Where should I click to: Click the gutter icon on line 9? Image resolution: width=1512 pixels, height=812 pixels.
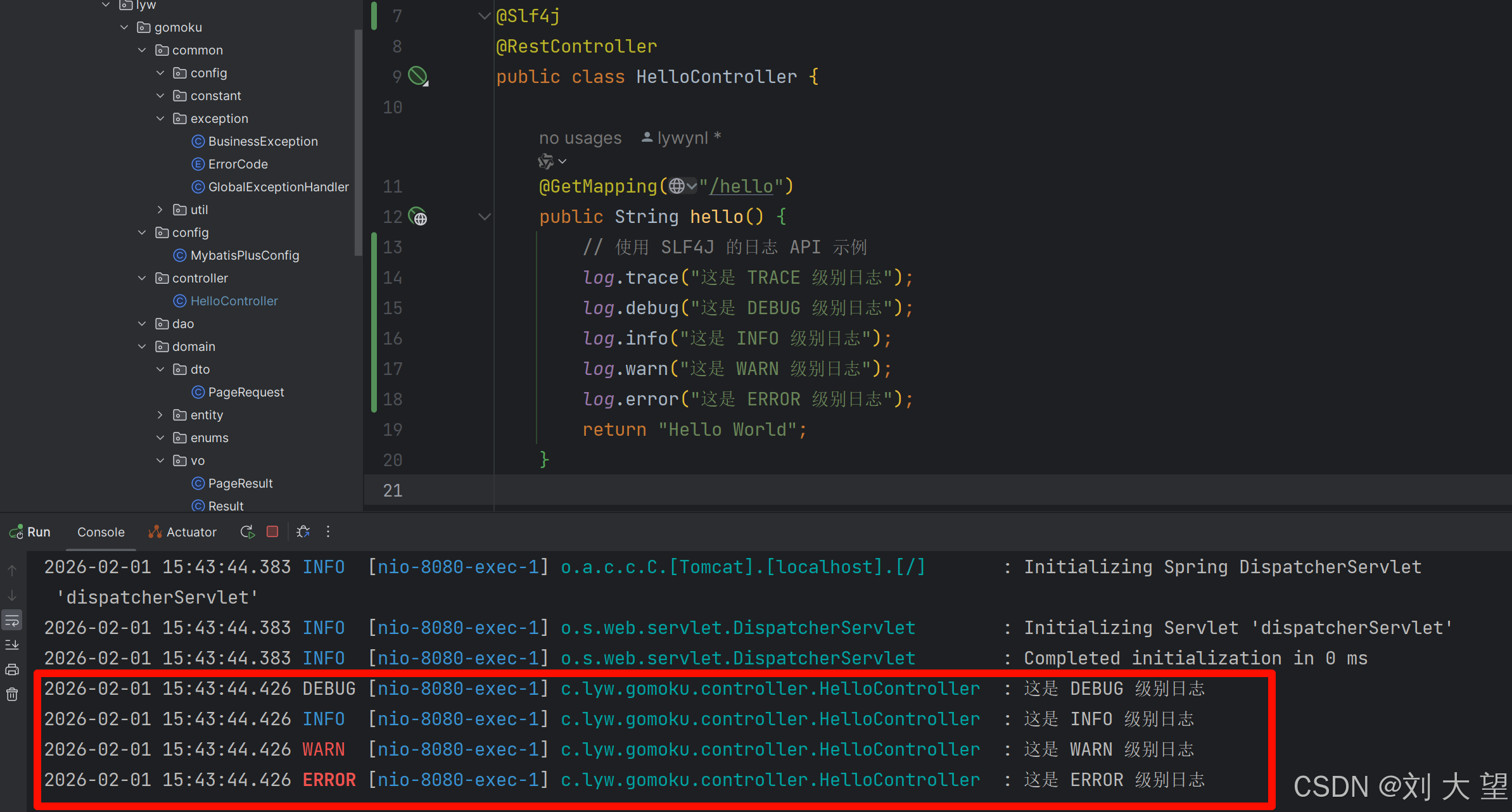point(418,77)
